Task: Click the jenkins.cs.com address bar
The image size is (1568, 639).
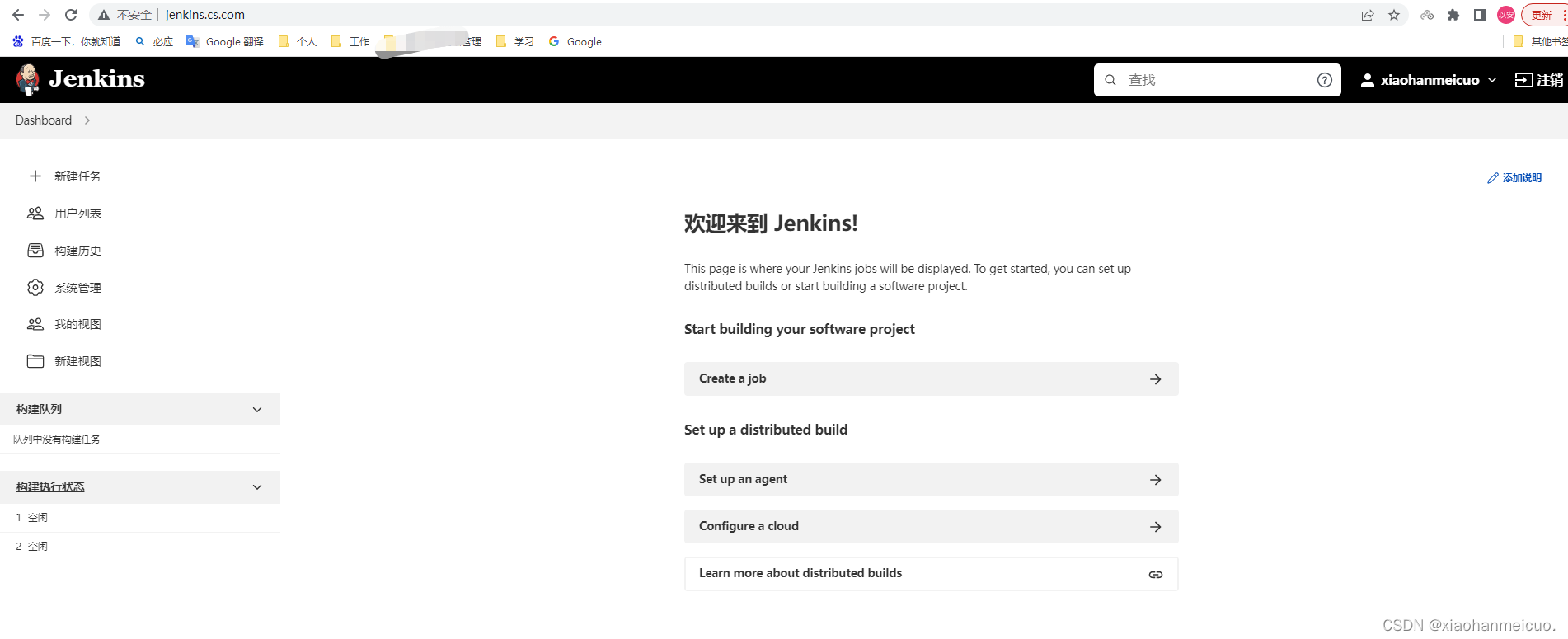Action: pyautogui.click(x=205, y=15)
